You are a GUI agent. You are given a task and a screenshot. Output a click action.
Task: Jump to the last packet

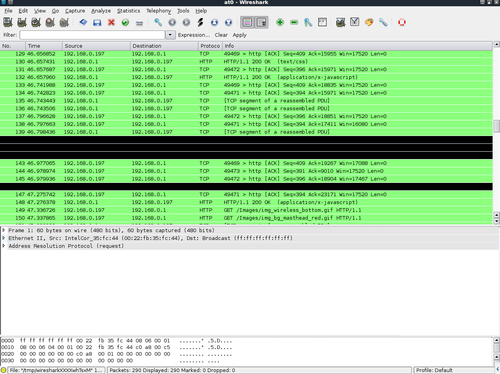tap(228, 22)
